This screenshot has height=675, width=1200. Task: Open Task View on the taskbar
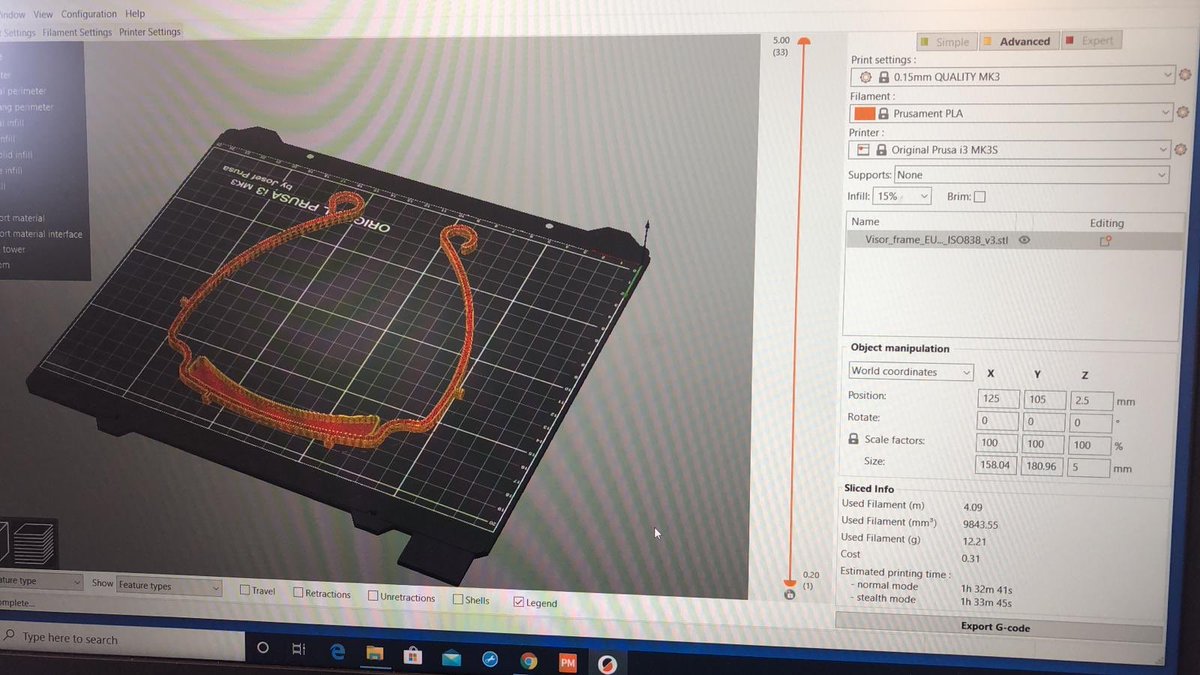[298, 649]
